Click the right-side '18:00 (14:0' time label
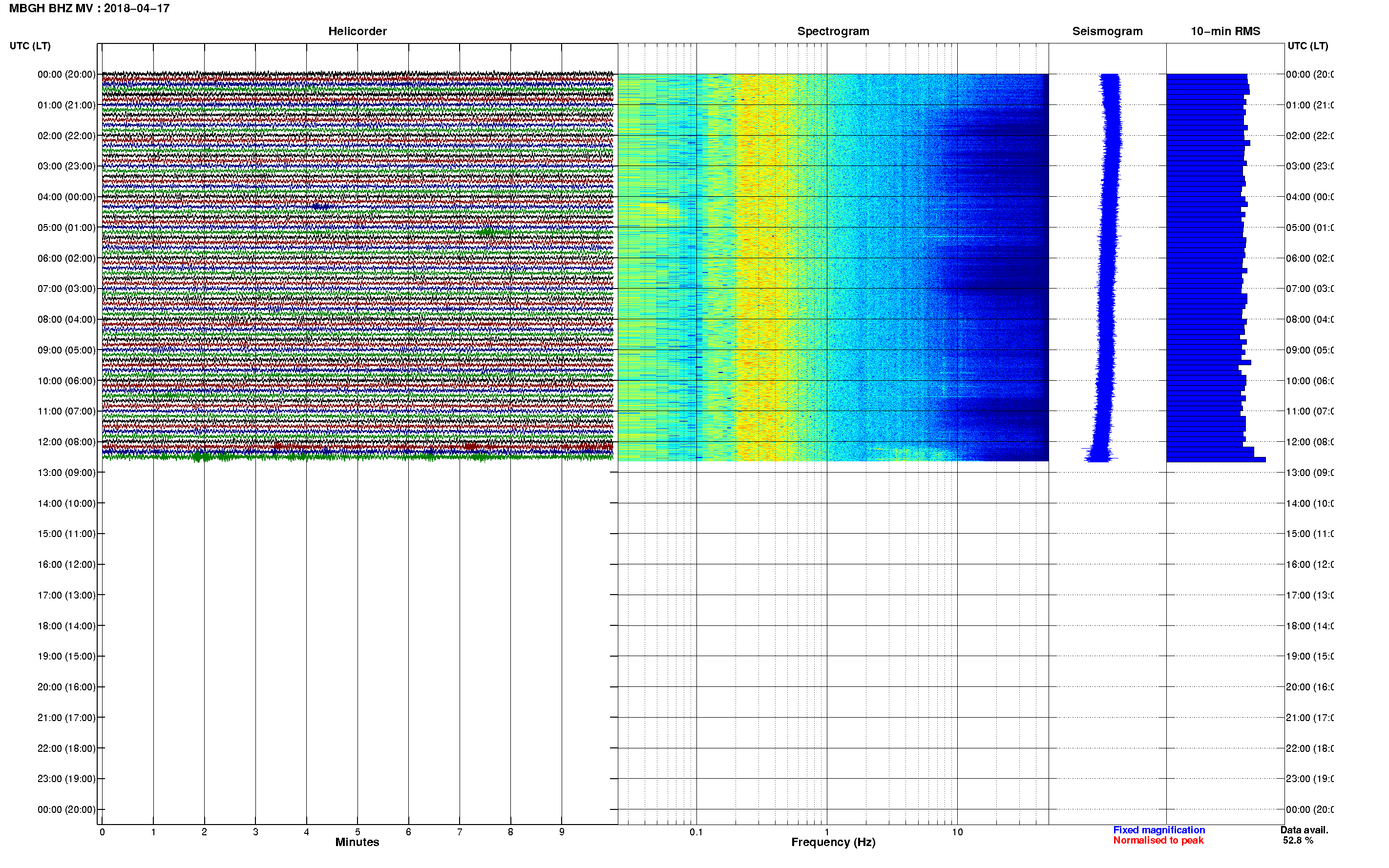This screenshot has height=868, width=1389. 1309,626
